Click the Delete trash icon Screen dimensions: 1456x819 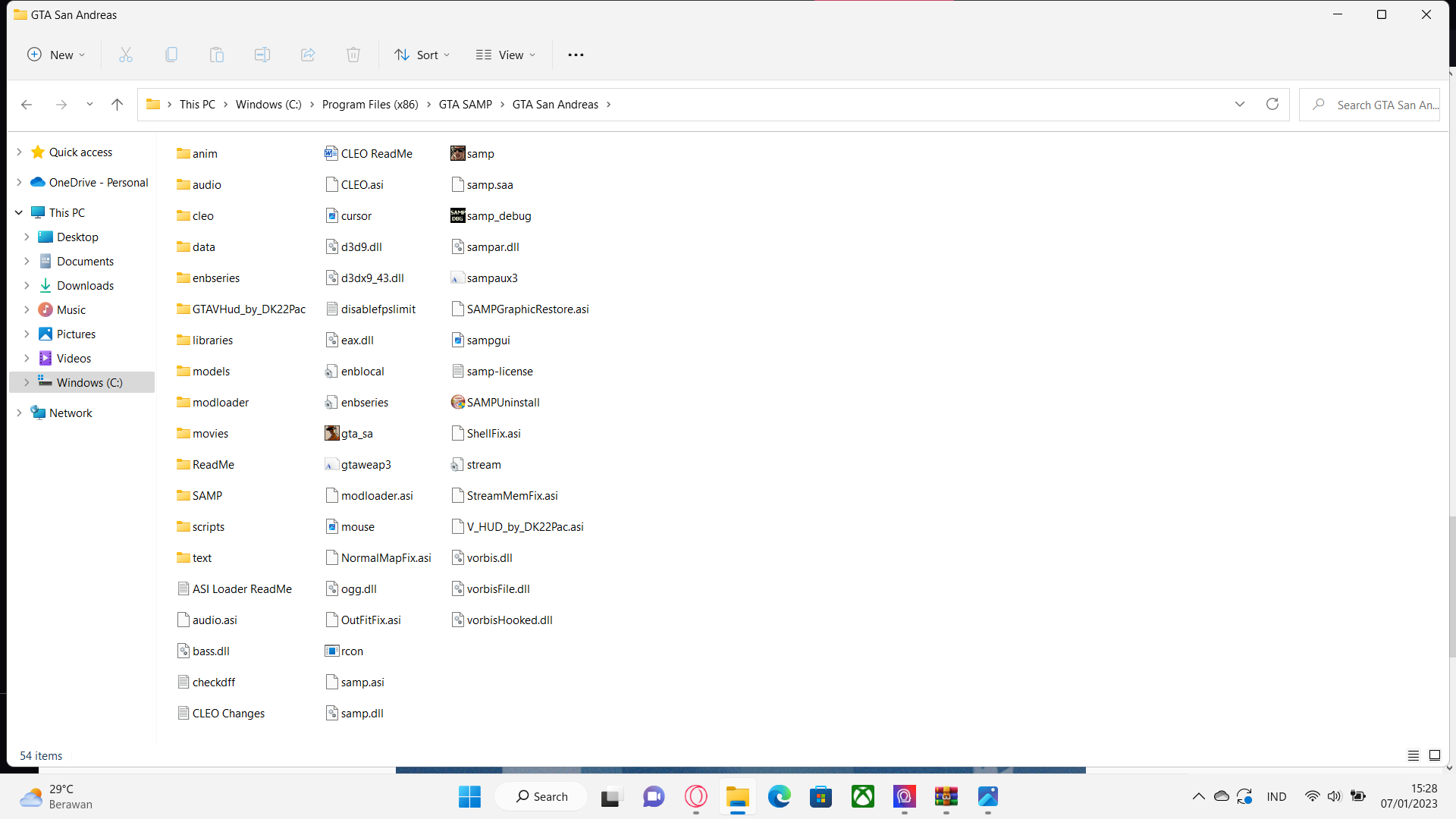pyautogui.click(x=353, y=55)
